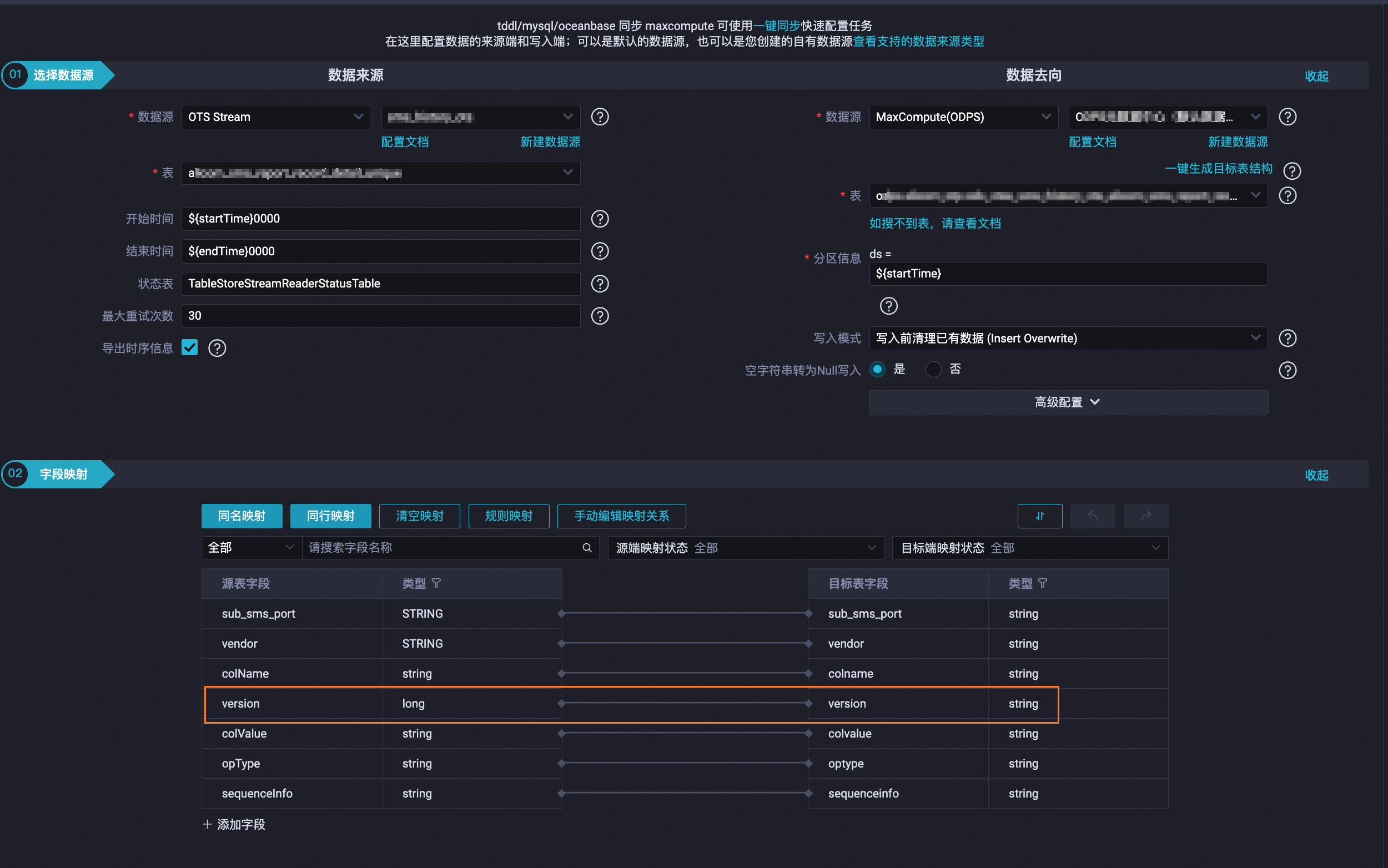
Task: Click help icon next to 一键生成目标表结构
Action: (x=1291, y=170)
